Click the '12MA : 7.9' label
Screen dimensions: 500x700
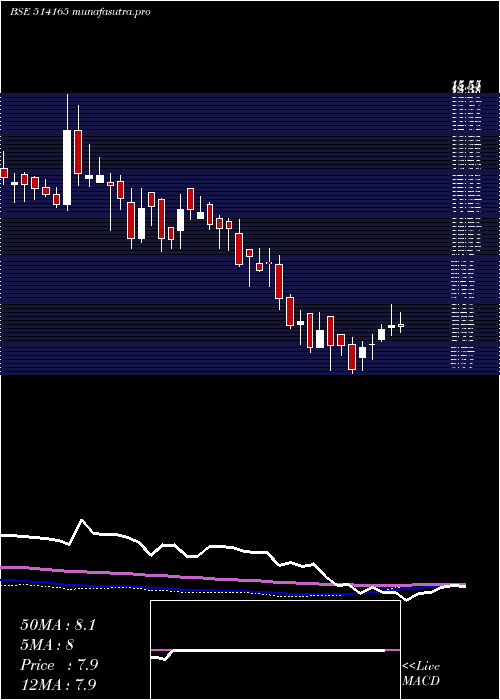pyautogui.click(x=58, y=684)
